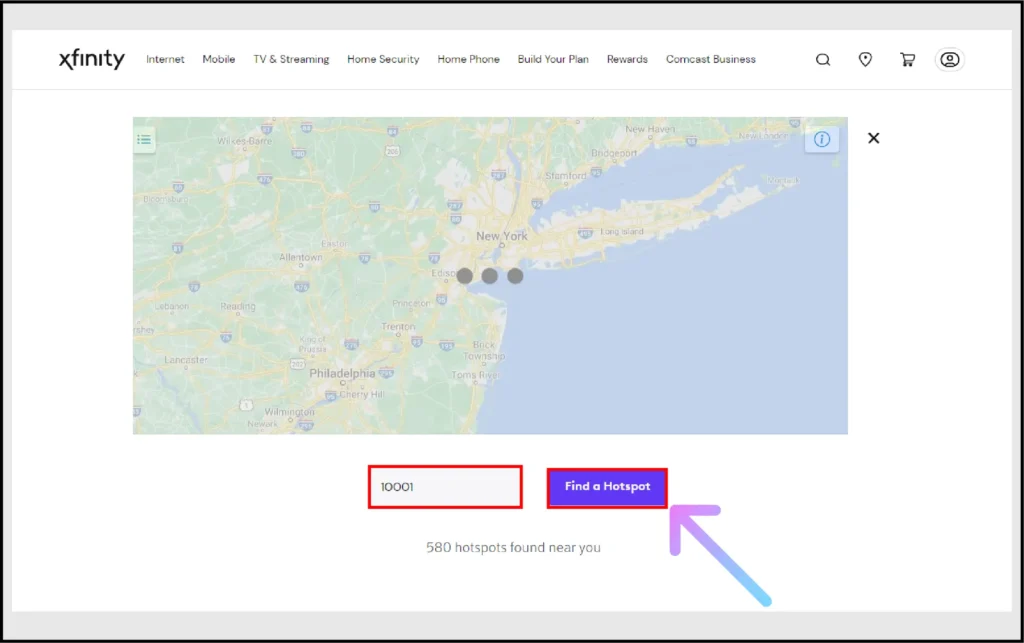Open the account profile icon
Screen dimensions: 1024x643
pos(950,59)
